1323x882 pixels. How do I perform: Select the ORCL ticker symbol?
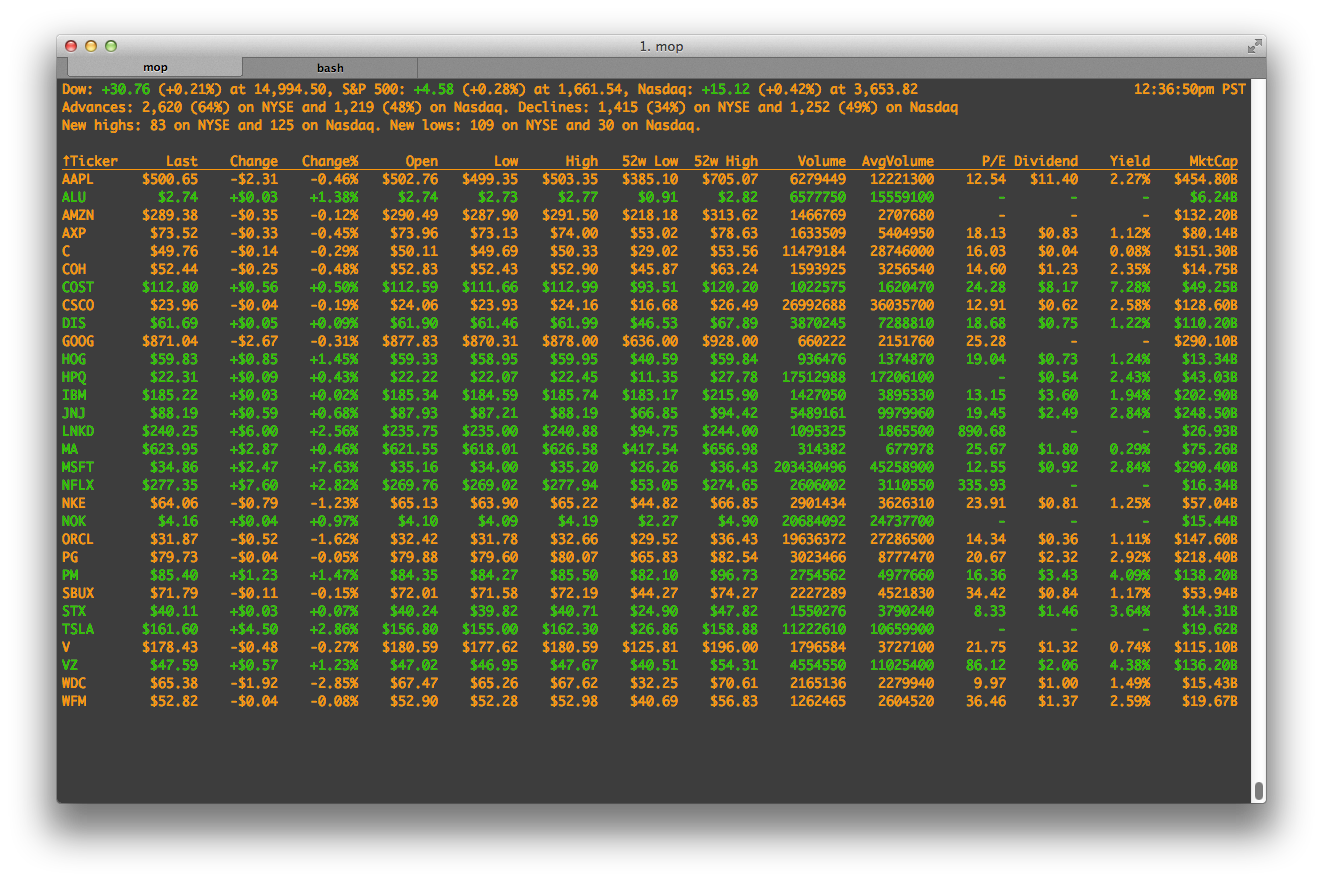pos(78,539)
